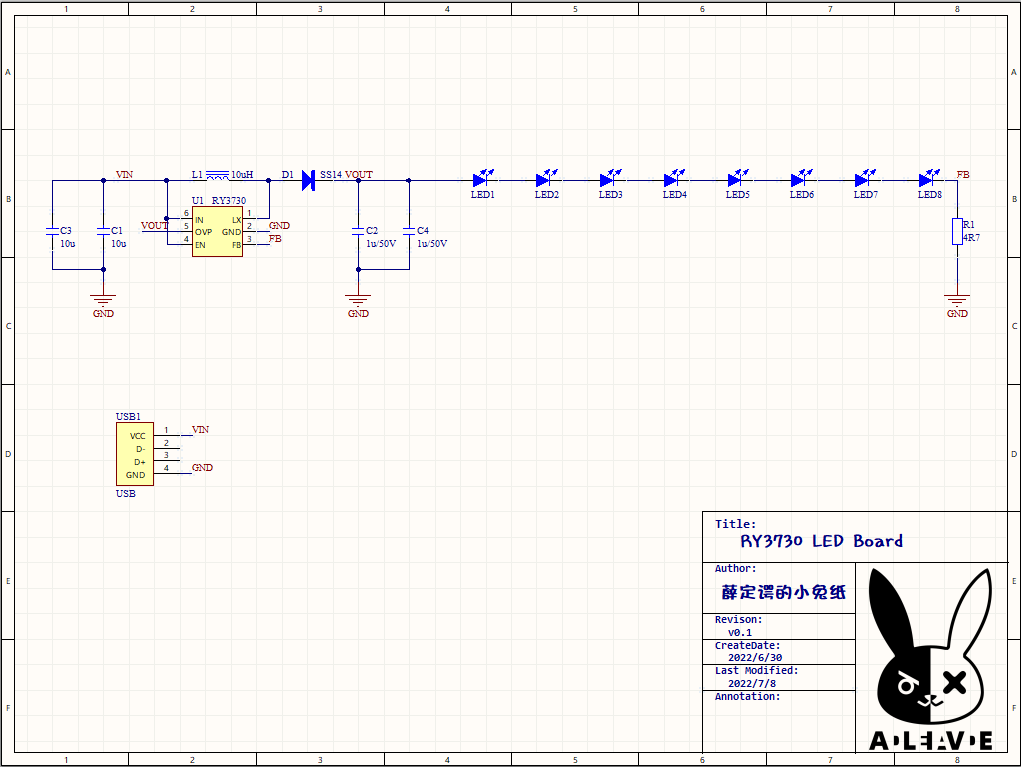Select the VIN net label on USB1
This screenshot has width=1021, height=767.
click(201, 430)
